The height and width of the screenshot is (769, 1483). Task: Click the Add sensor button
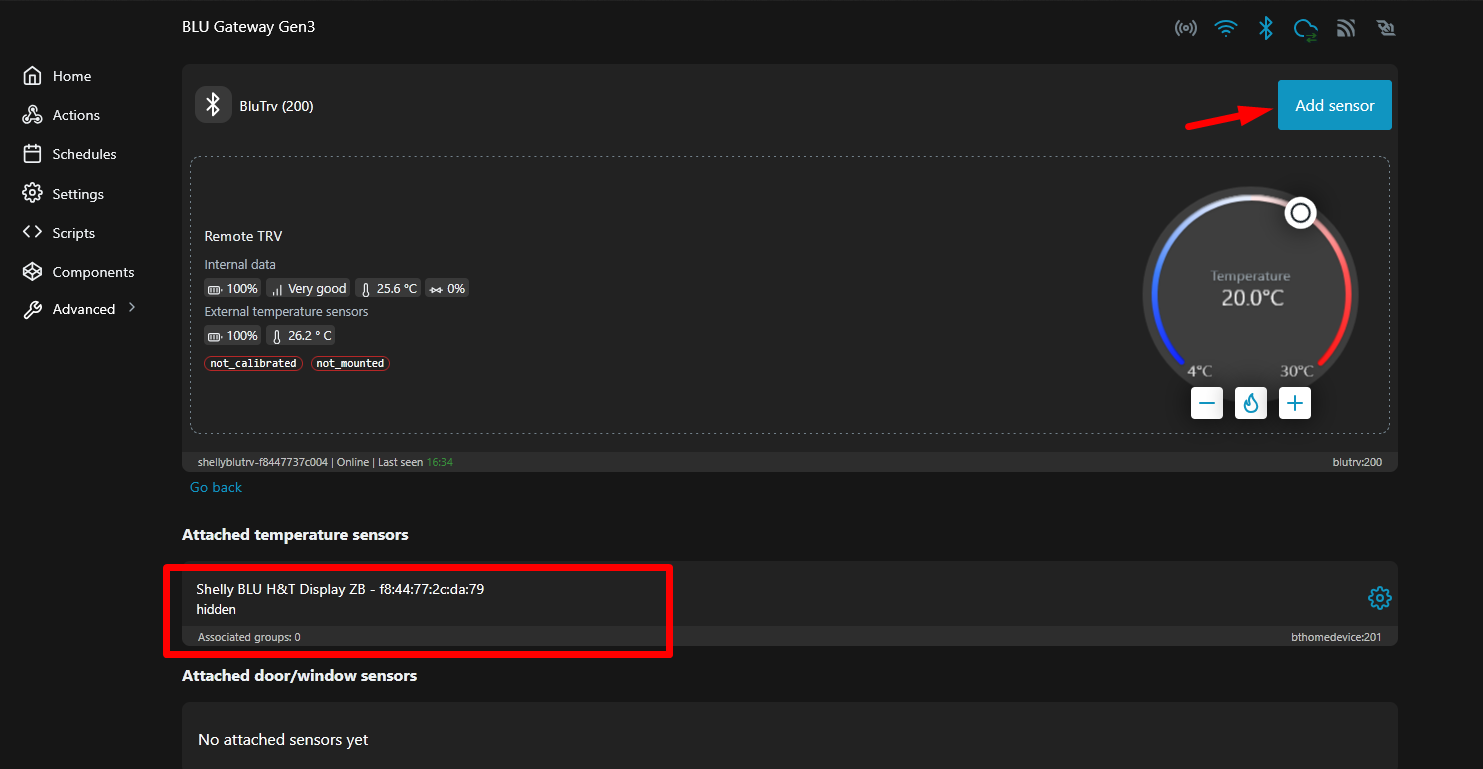point(1334,105)
